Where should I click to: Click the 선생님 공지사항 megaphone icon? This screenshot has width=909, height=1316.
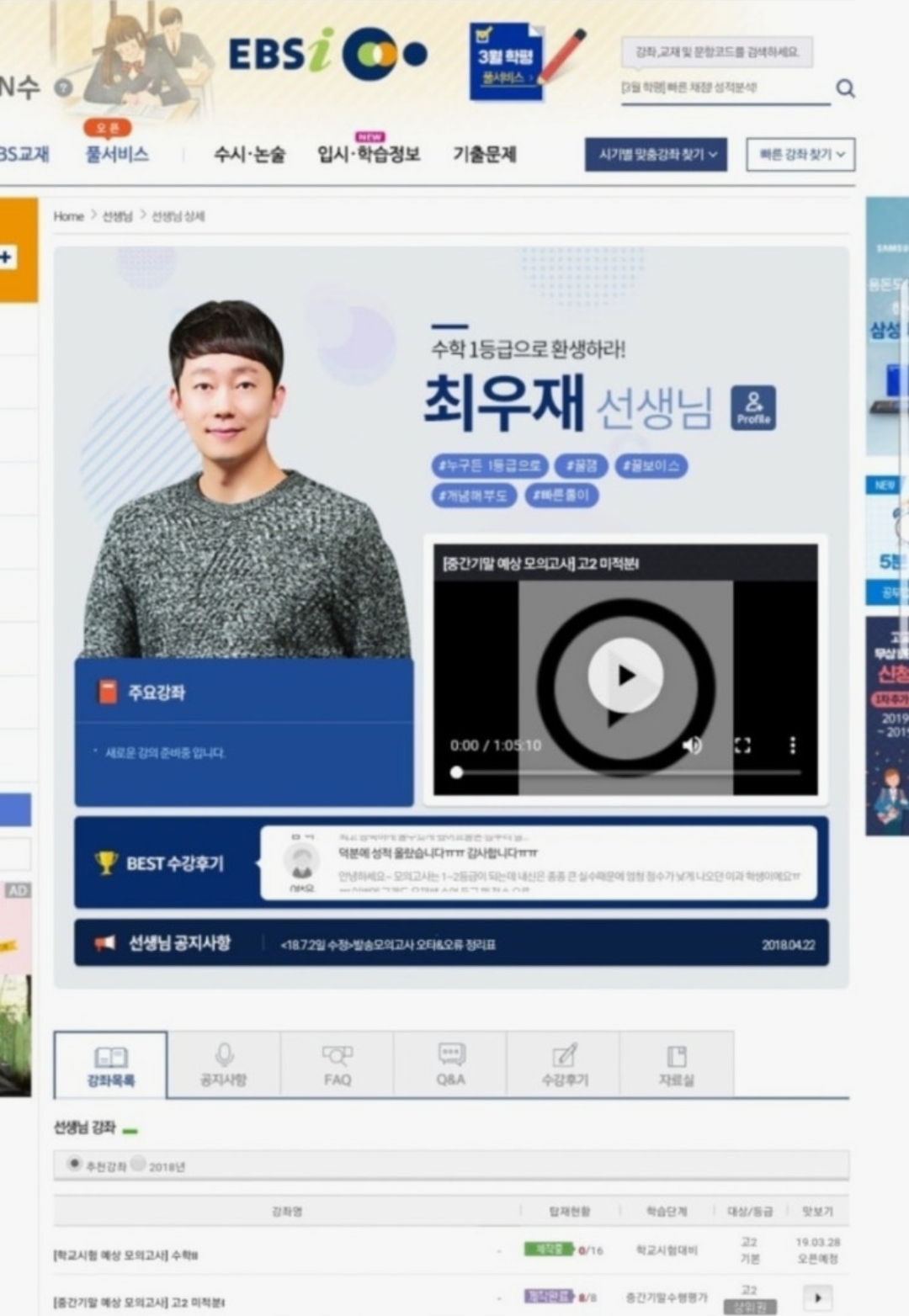[105, 942]
